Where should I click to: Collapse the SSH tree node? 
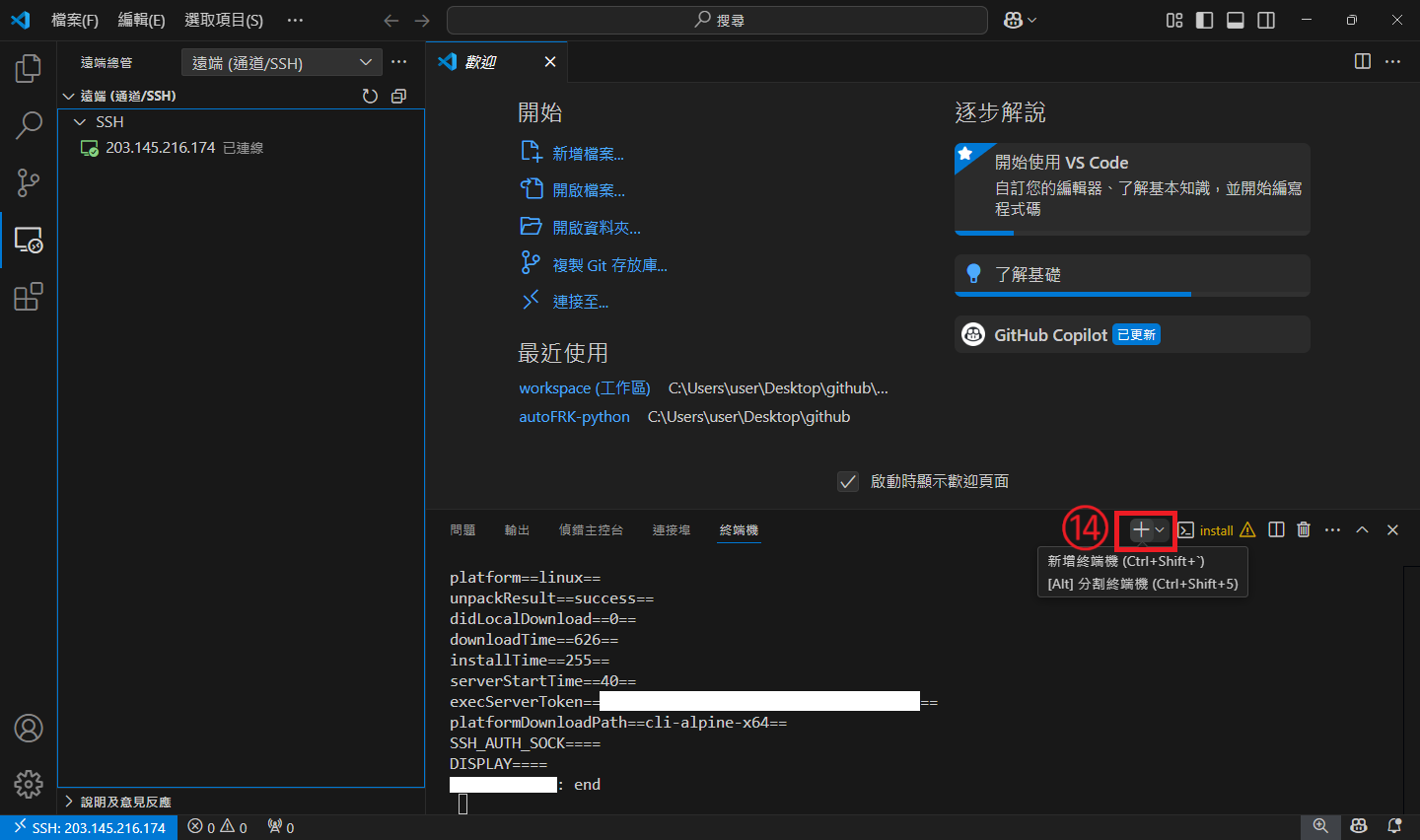tap(80, 122)
